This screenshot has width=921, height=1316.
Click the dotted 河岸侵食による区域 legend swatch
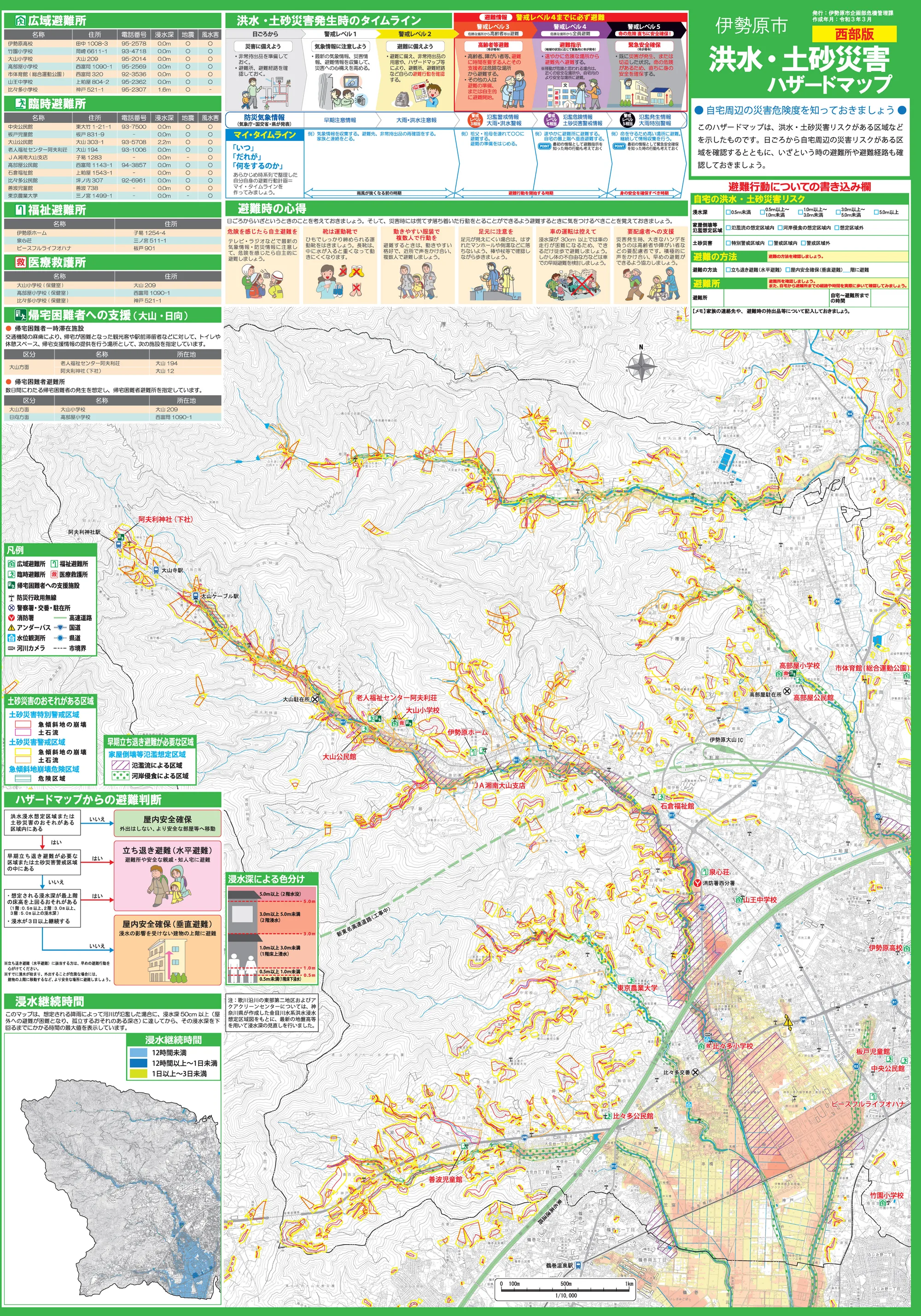coord(120,776)
